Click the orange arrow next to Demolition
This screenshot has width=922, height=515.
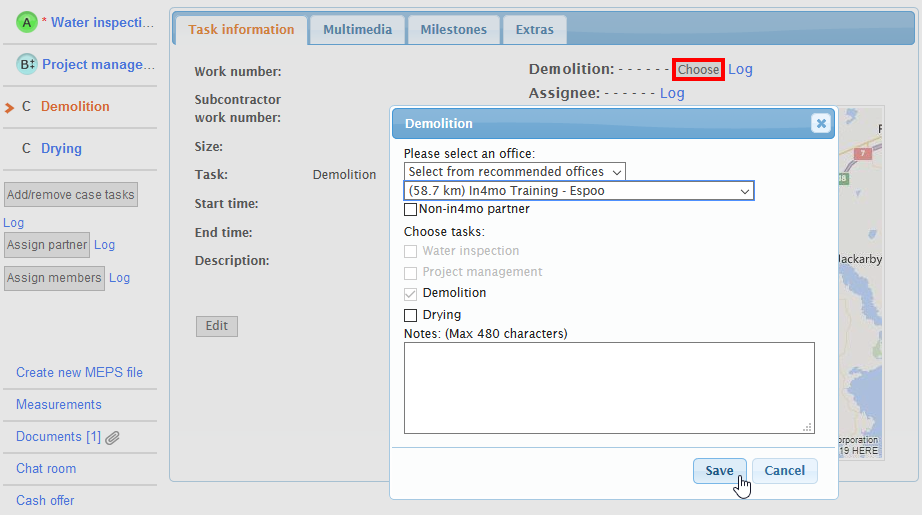click(x=10, y=107)
